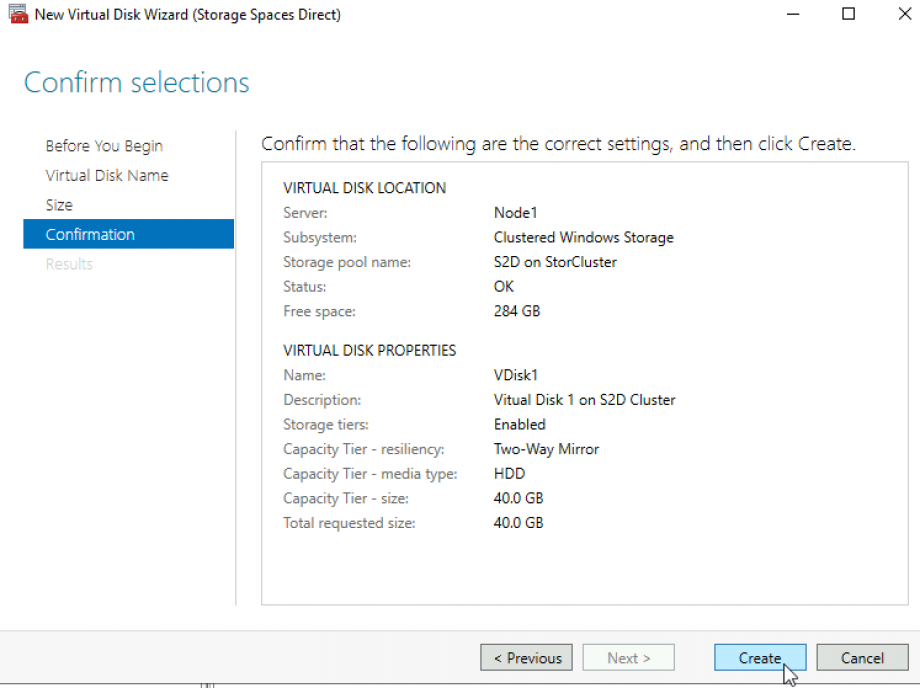The height and width of the screenshot is (688, 920).
Task: Select the Size step
Action: click(58, 204)
